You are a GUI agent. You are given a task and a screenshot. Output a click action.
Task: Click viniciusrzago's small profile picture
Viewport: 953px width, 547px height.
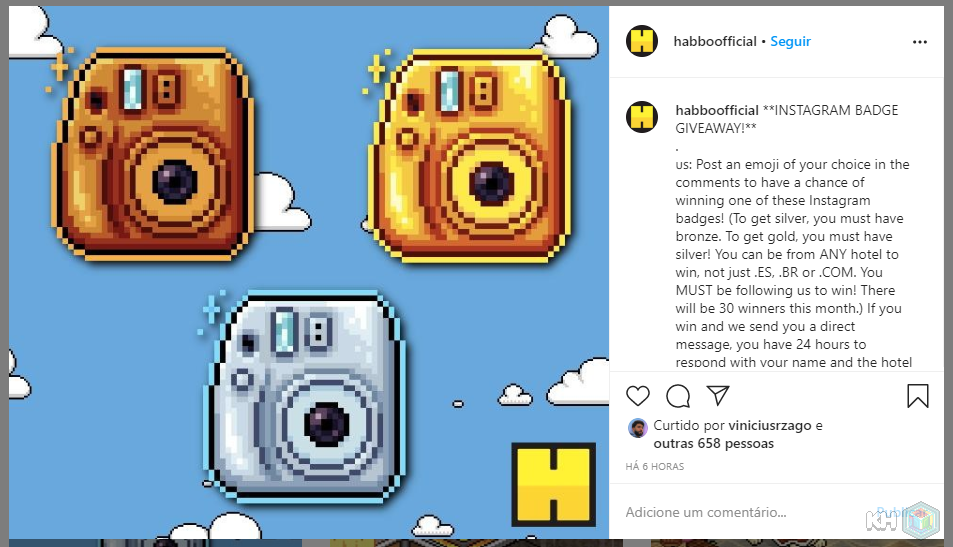(x=638, y=428)
